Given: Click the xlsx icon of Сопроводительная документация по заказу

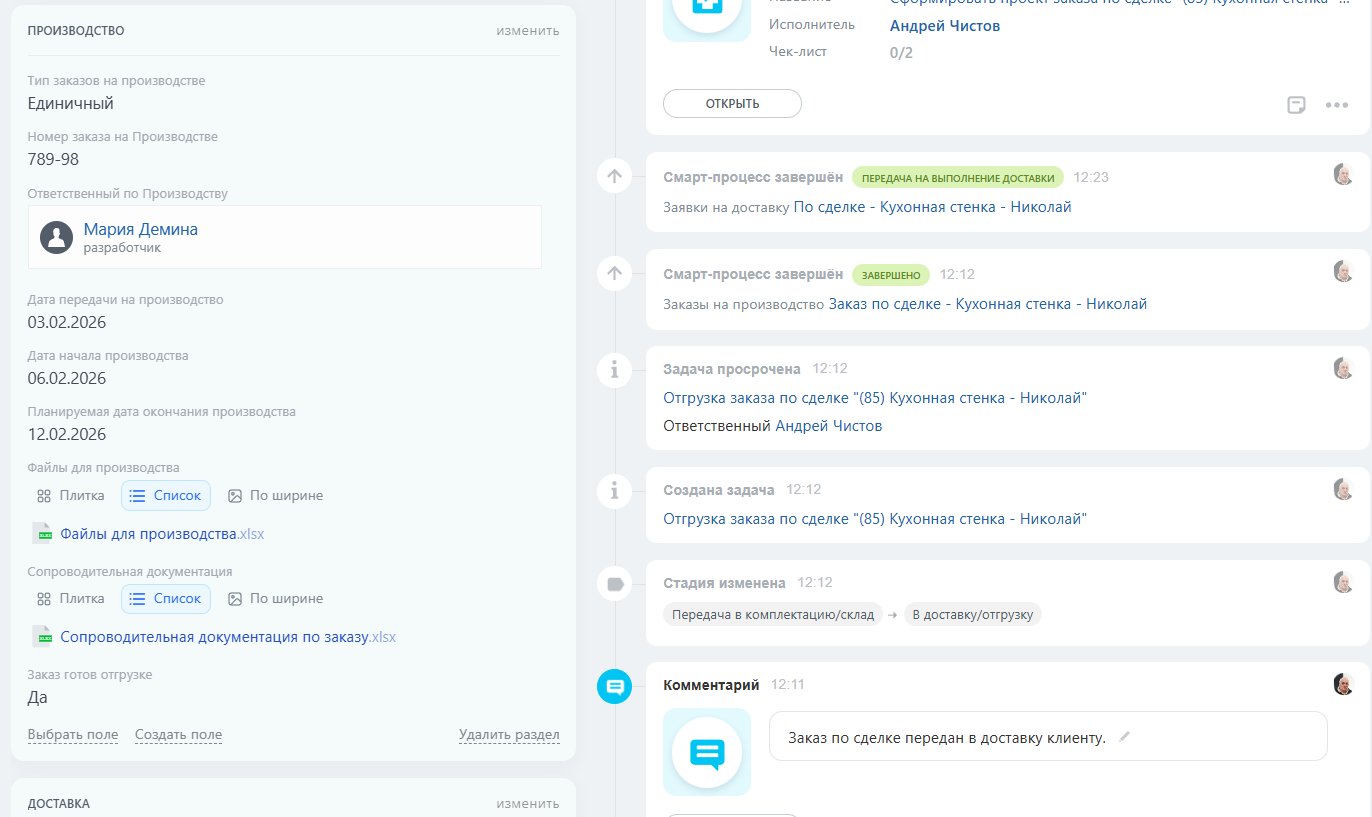Looking at the screenshot, I should click(42, 637).
